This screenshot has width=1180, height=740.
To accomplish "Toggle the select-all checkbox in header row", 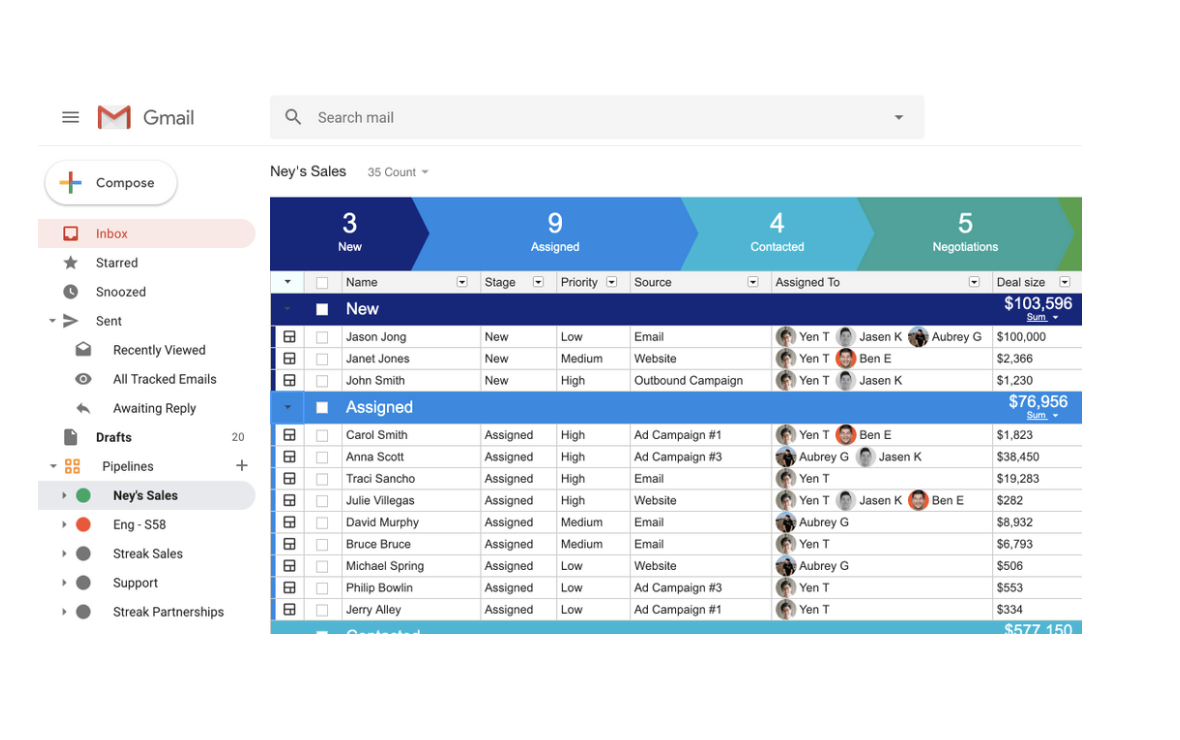I will coord(322,283).
